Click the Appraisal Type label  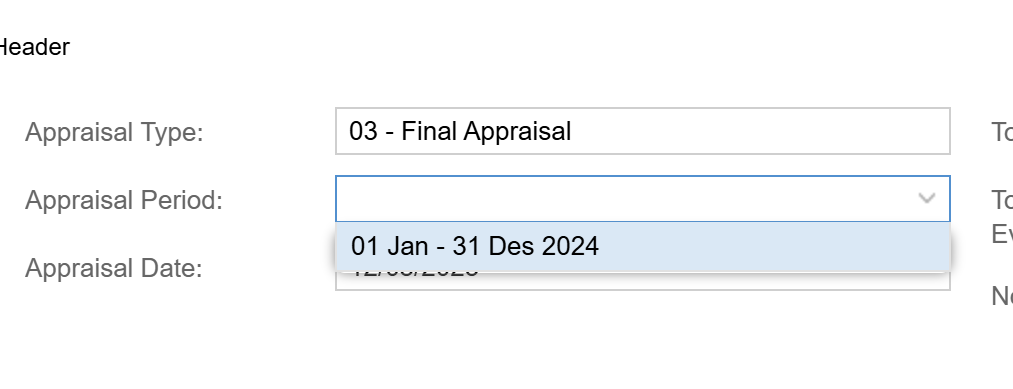(x=114, y=132)
